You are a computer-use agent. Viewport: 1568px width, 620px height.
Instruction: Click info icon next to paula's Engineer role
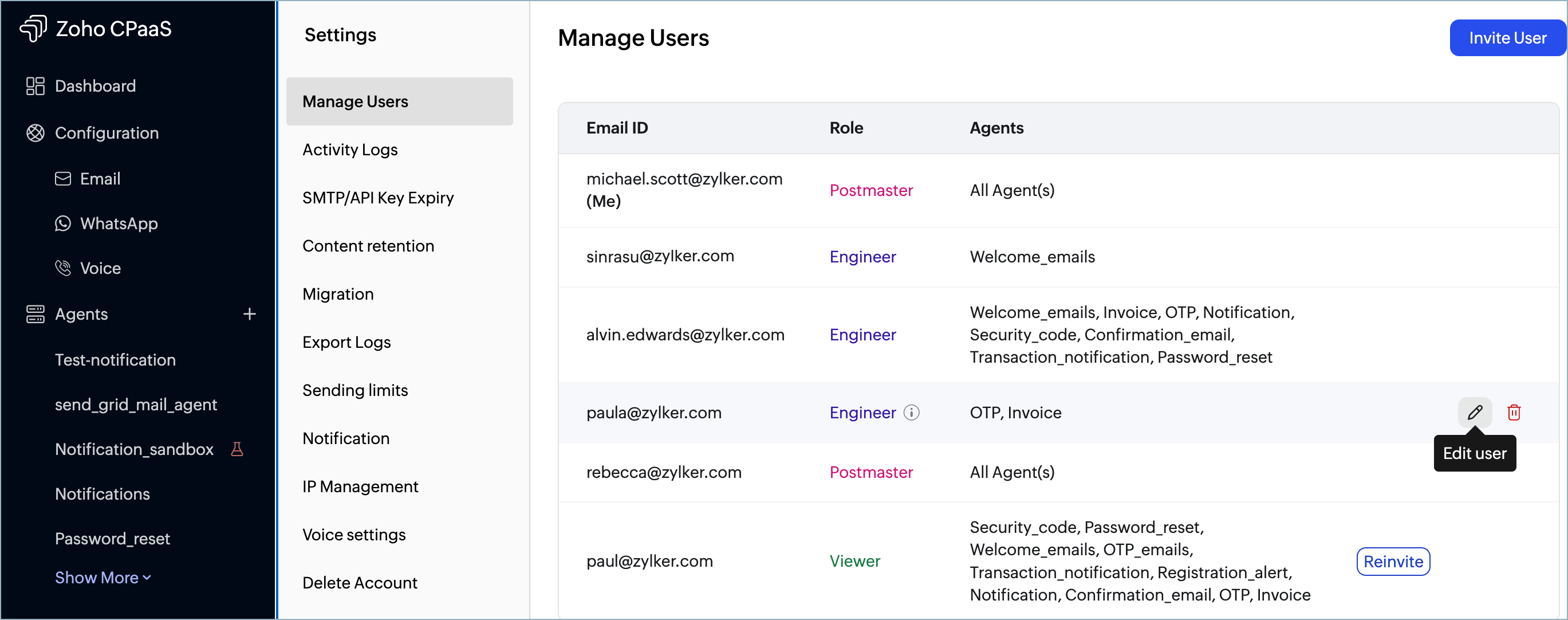click(x=911, y=413)
